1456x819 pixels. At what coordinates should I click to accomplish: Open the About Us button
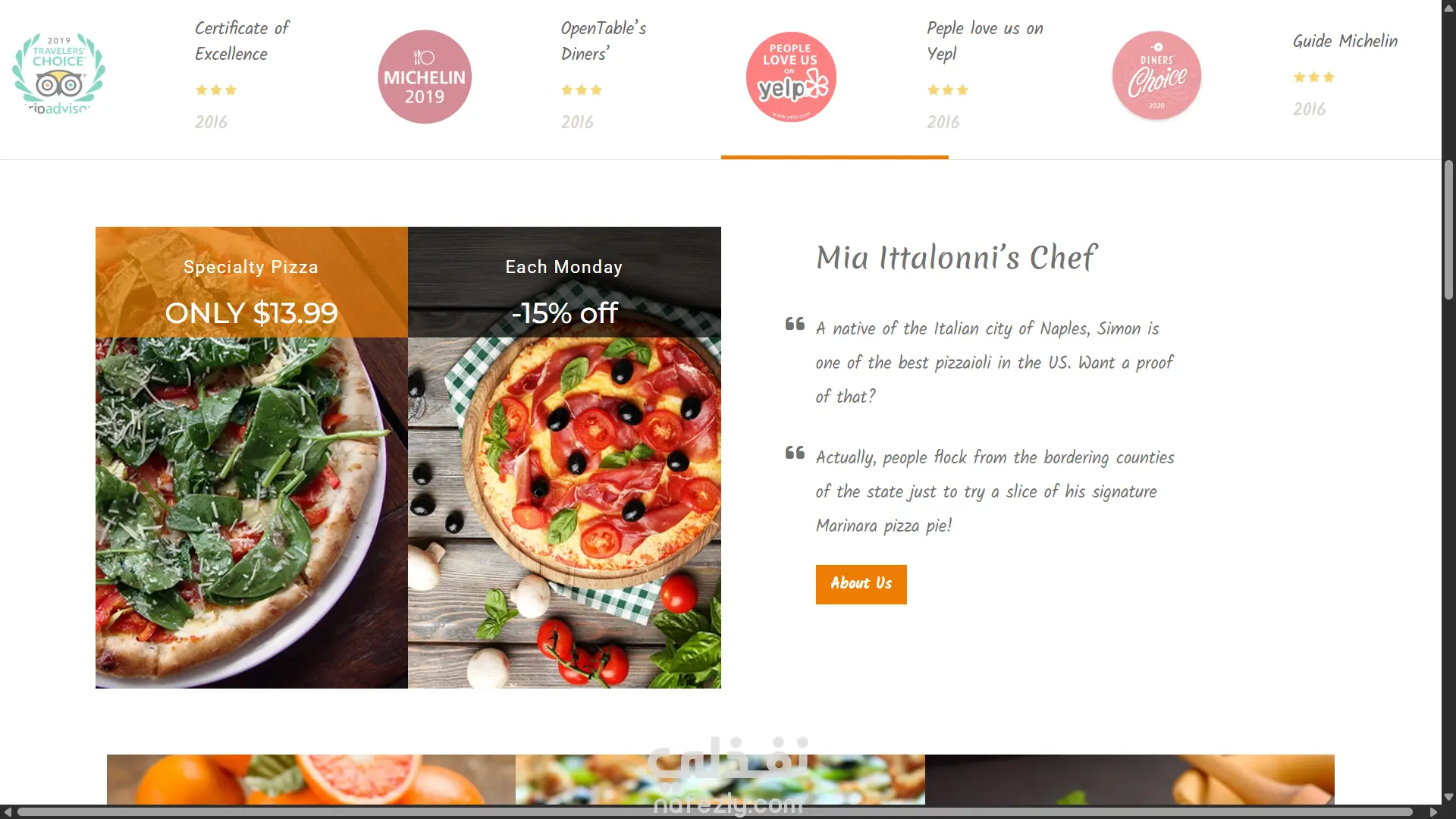(x=861, y=584)
